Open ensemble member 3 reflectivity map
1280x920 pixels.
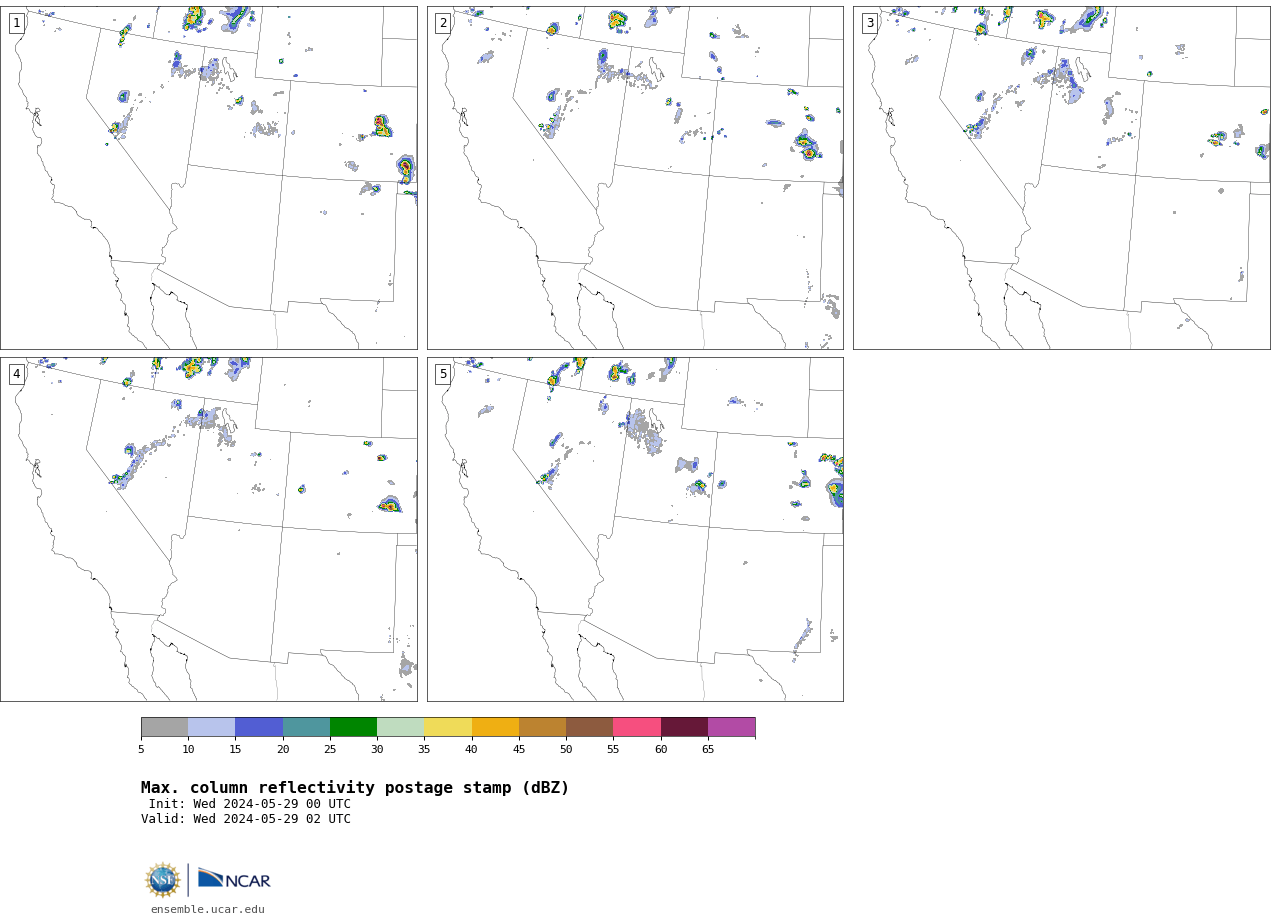pyautogui.click(x=1062, y=178)
